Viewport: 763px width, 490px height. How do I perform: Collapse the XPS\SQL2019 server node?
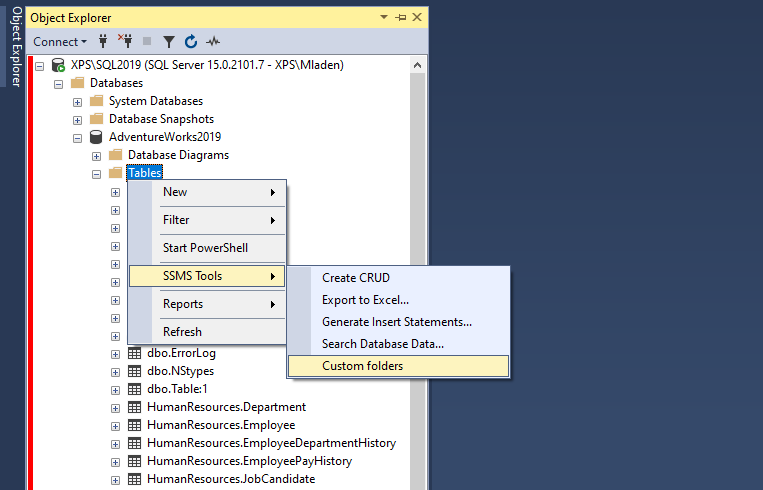tap(39, 66)
